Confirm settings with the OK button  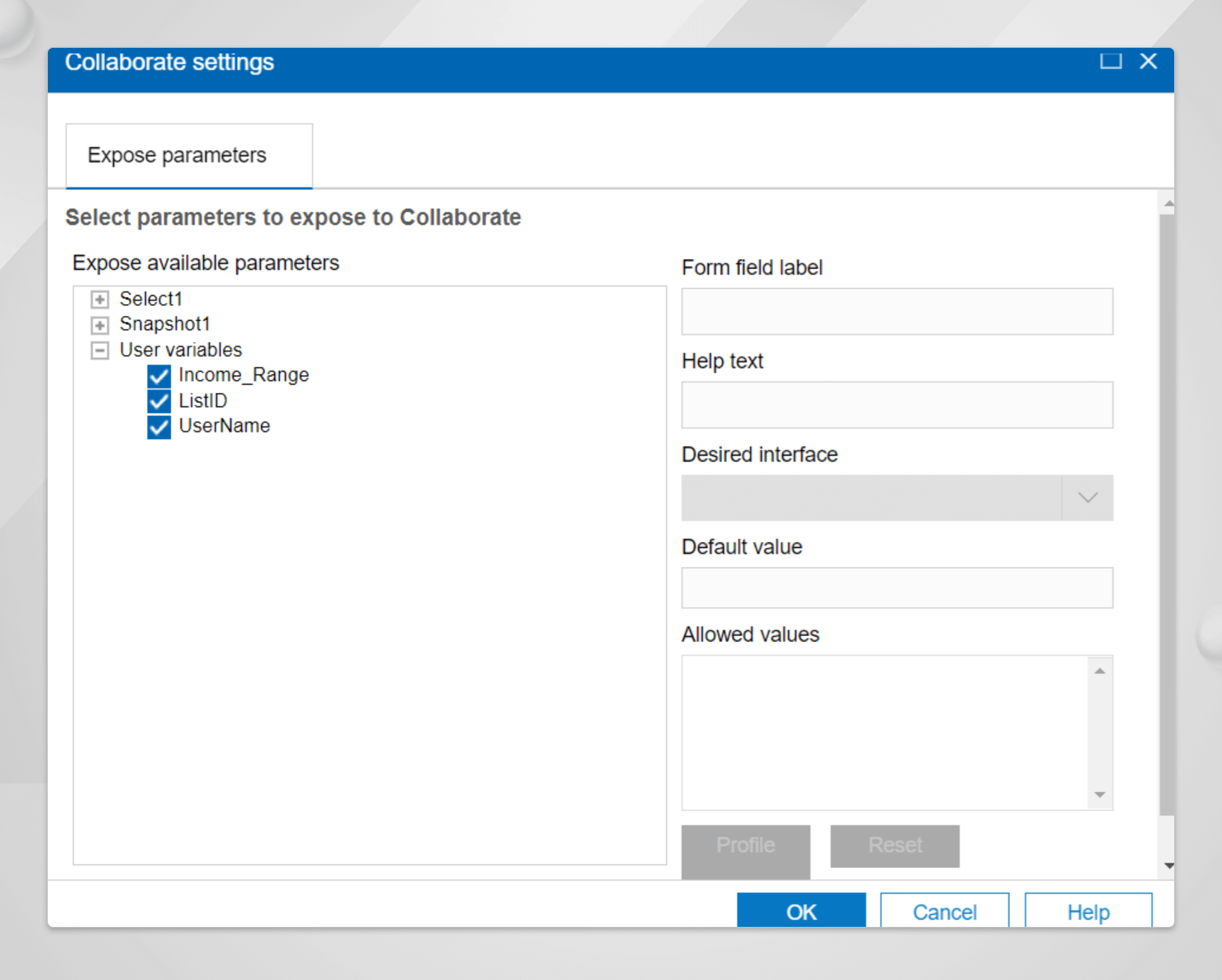(x=801, y=912)
